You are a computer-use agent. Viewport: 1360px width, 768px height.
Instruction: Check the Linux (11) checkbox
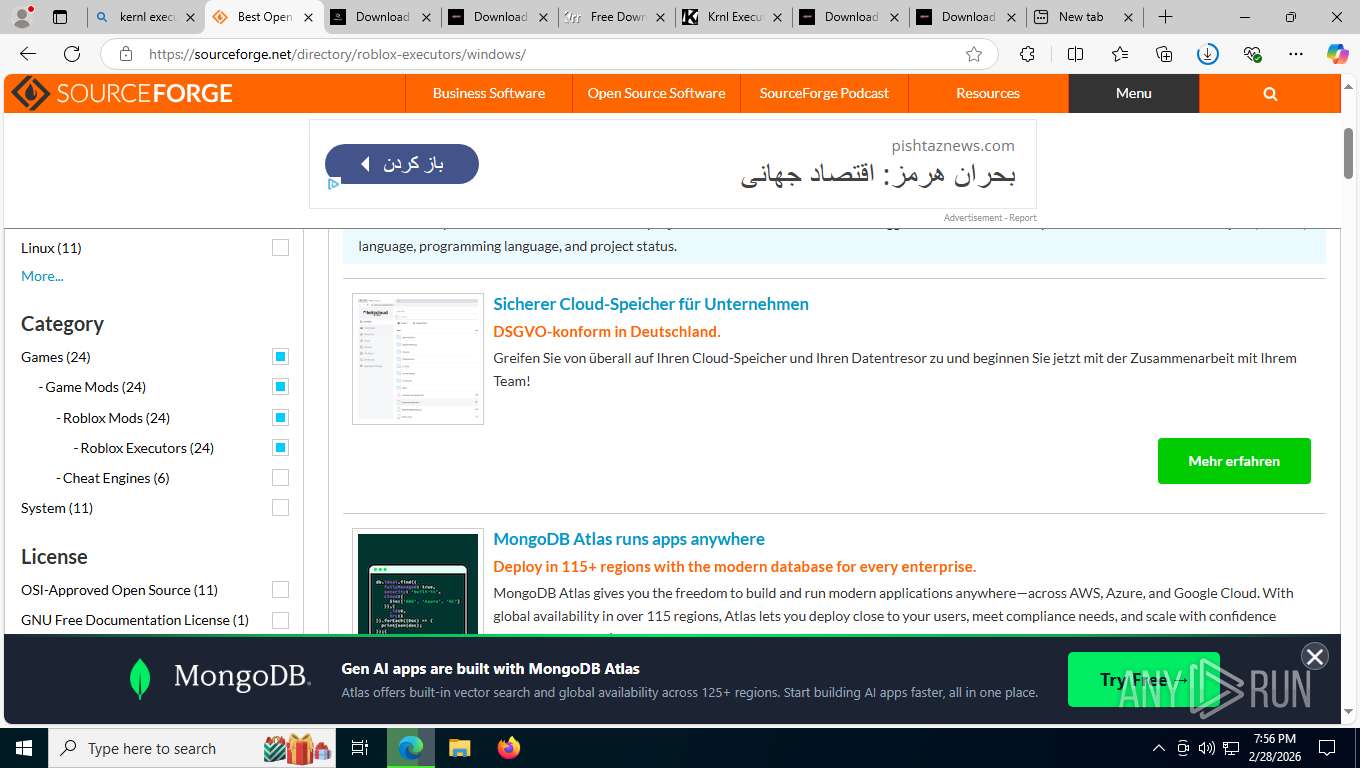(280, 248)
